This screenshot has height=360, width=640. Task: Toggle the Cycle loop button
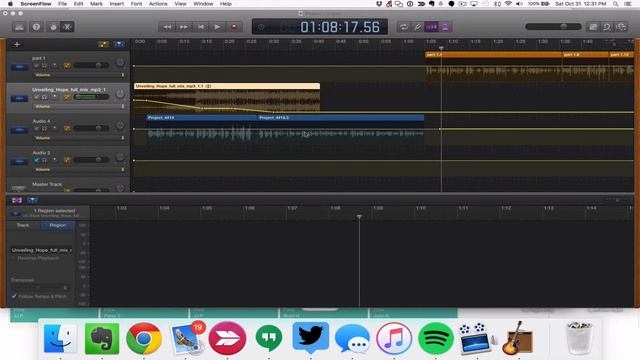click(404, 27)
